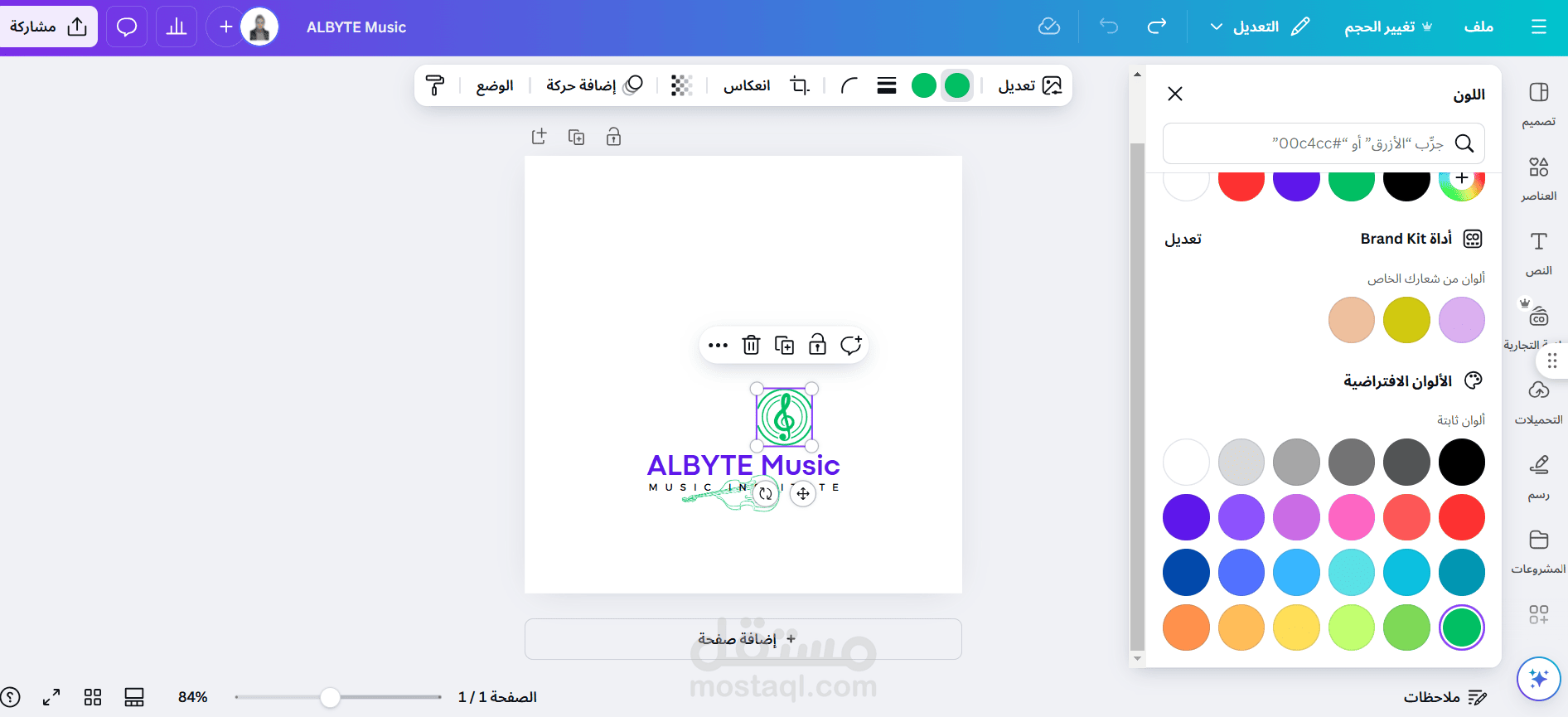The image size is (1568, 717).
Task: Toggle the ملاحظات notes panel
Action: click(1445, 697)
